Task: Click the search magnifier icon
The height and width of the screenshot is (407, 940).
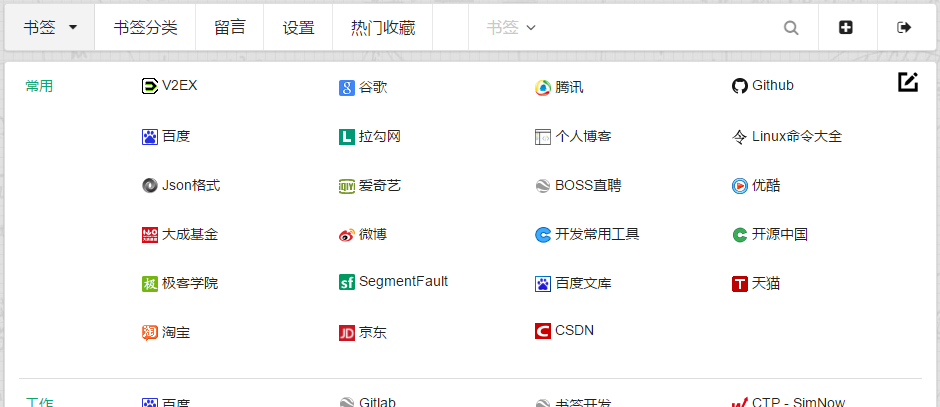Action: coord(791,28)
